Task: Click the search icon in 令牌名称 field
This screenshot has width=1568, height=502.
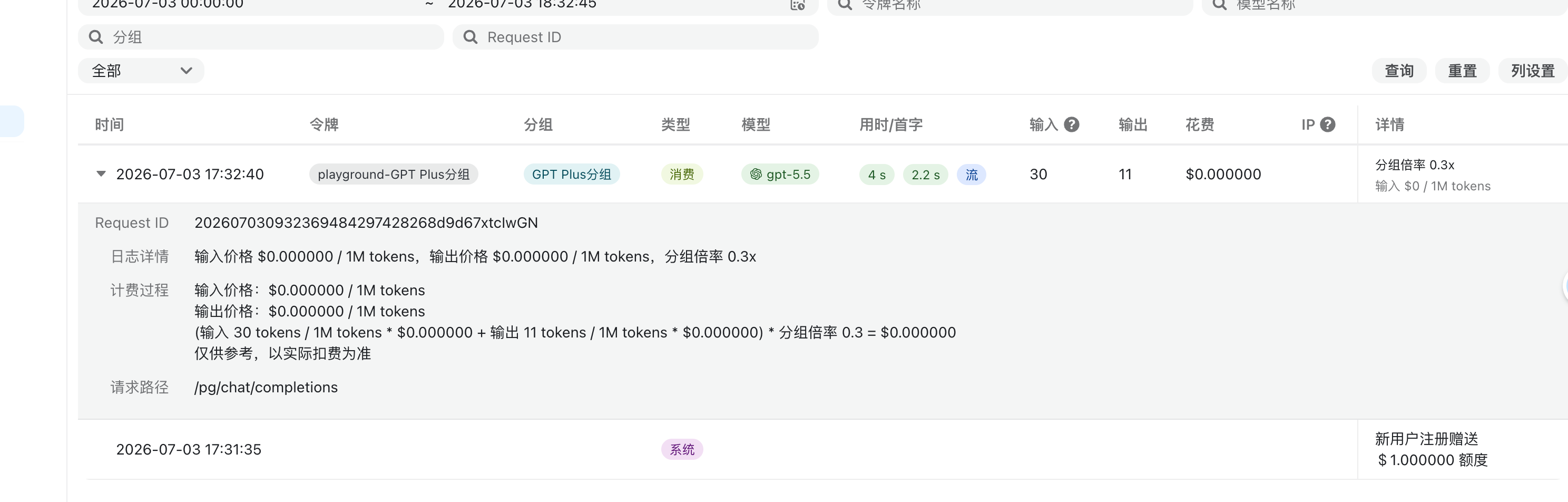Action: [845, 5]
